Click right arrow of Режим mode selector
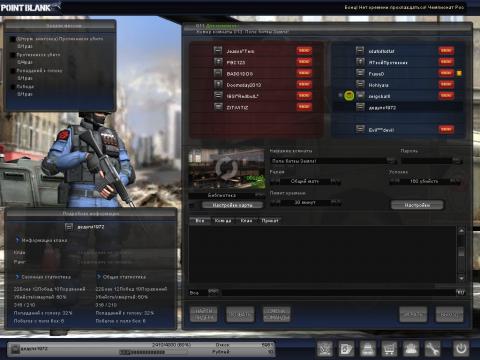Viewport: 480px width, 360px height. coord(335,181)
